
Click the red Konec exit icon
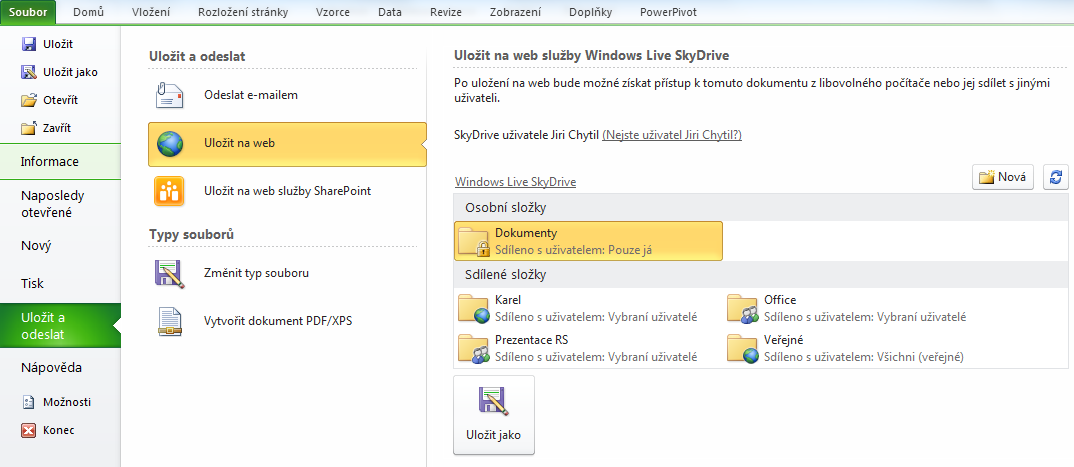tap(29, 431)
